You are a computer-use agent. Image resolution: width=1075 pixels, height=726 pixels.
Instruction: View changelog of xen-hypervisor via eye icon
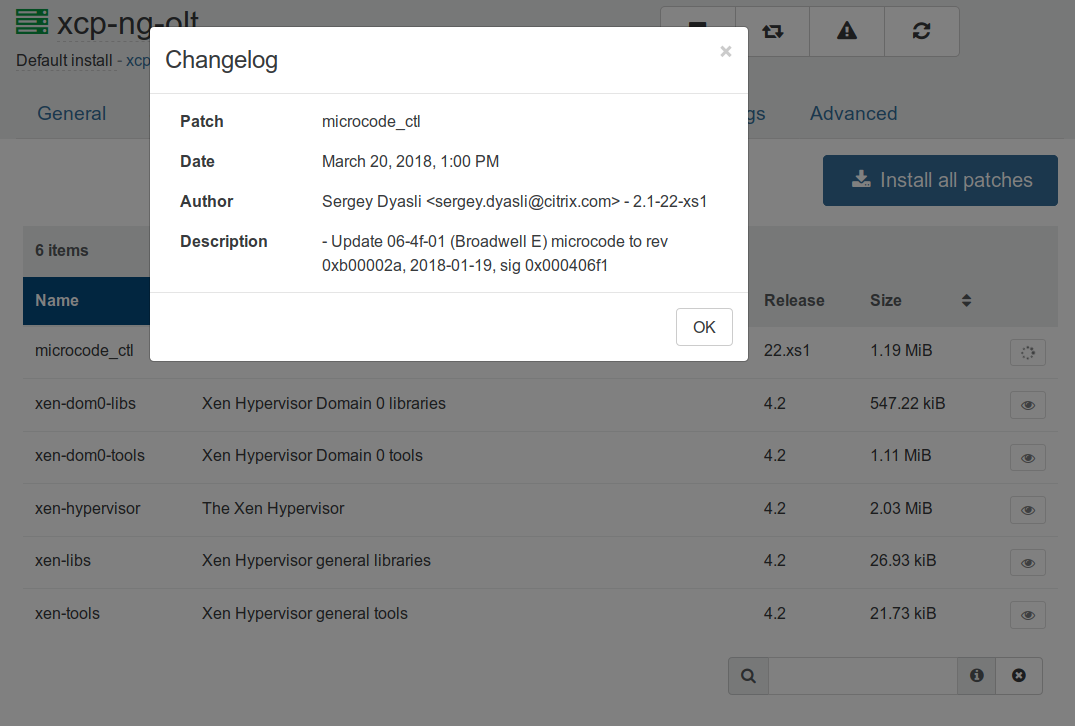[1028, 510]
